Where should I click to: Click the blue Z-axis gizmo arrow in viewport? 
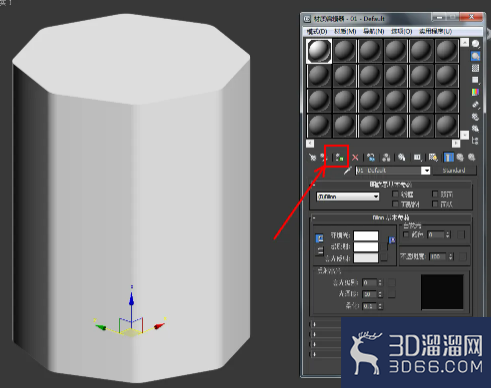pyautogui.click(x=132, y=298)
